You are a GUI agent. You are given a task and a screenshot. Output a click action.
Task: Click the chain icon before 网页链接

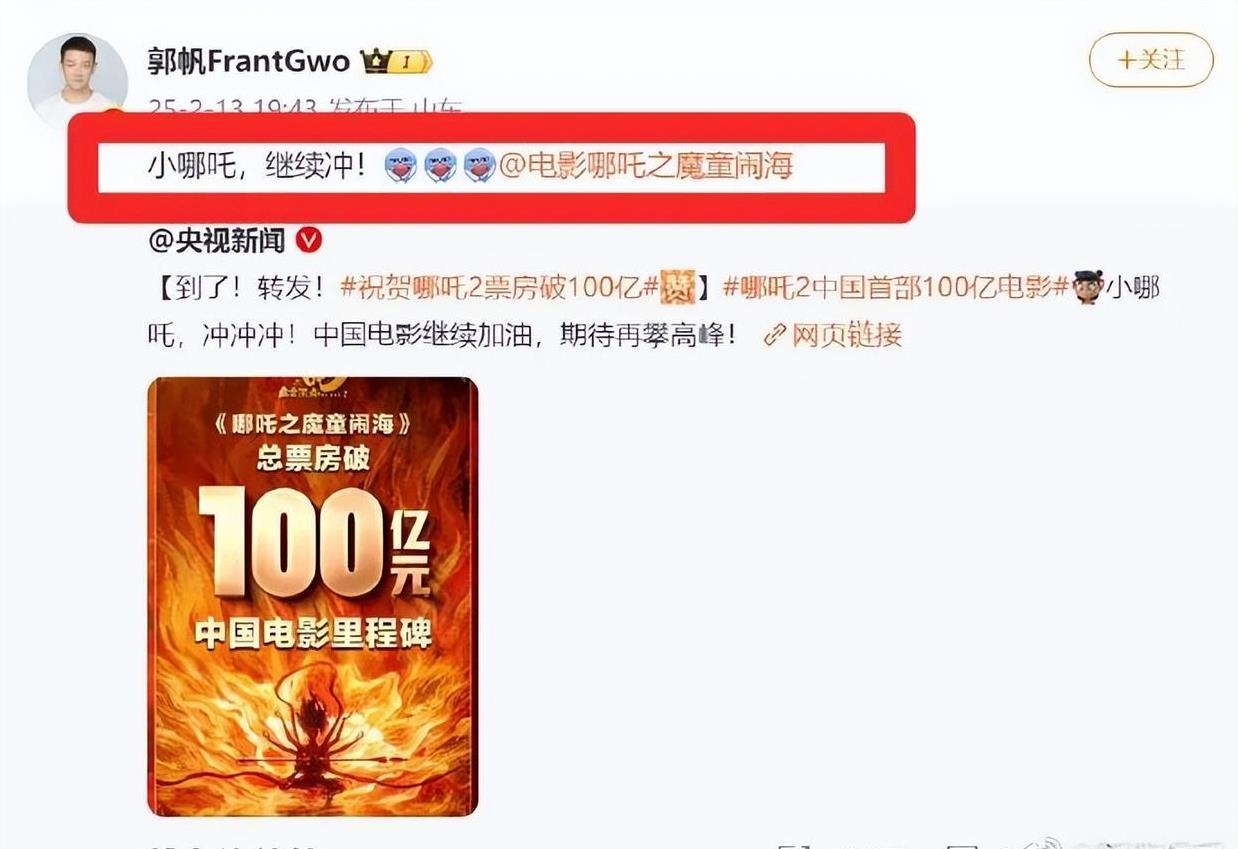click(x=775, y=335)
